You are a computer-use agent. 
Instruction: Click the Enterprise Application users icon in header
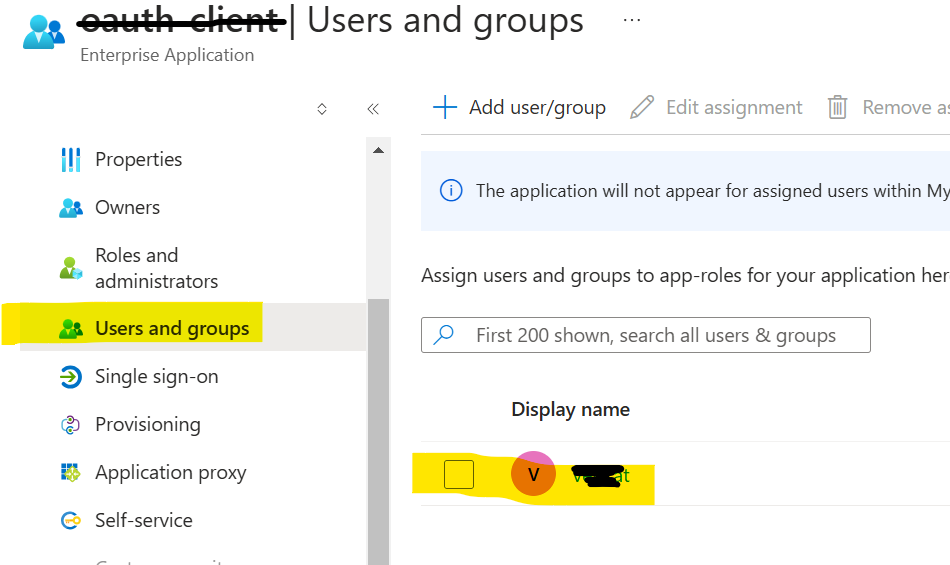pyautogui.click(x=44, y=32)
